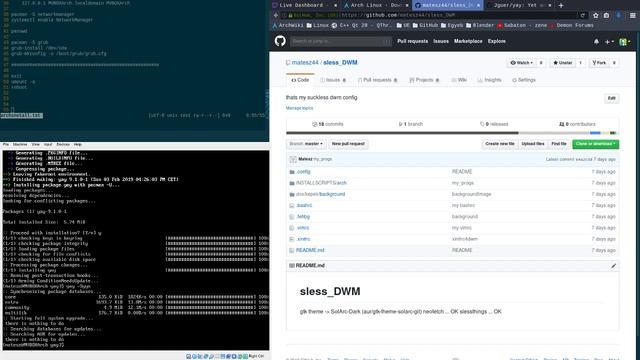Viewport: 640px width, 360px height.
Task: Open the plus create-new menu on GitHub
Action: pos(609,42)
